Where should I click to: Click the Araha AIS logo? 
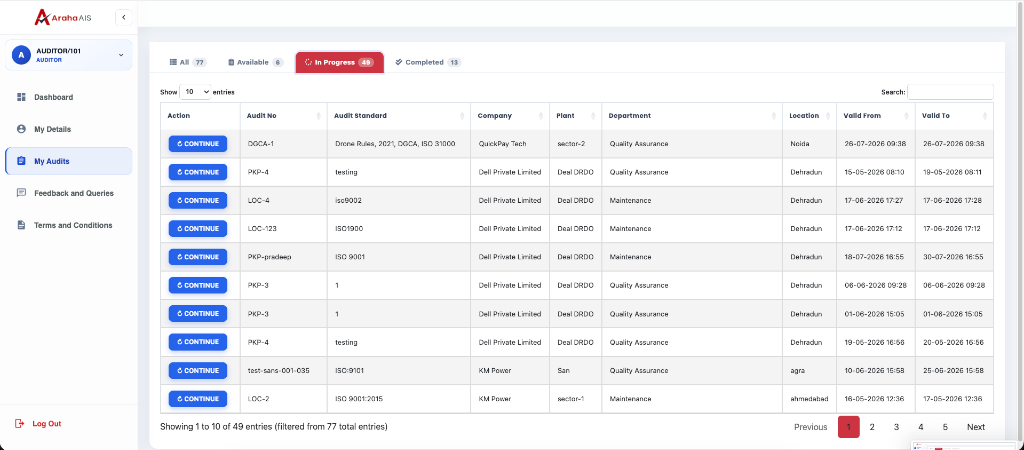[63, 18]
